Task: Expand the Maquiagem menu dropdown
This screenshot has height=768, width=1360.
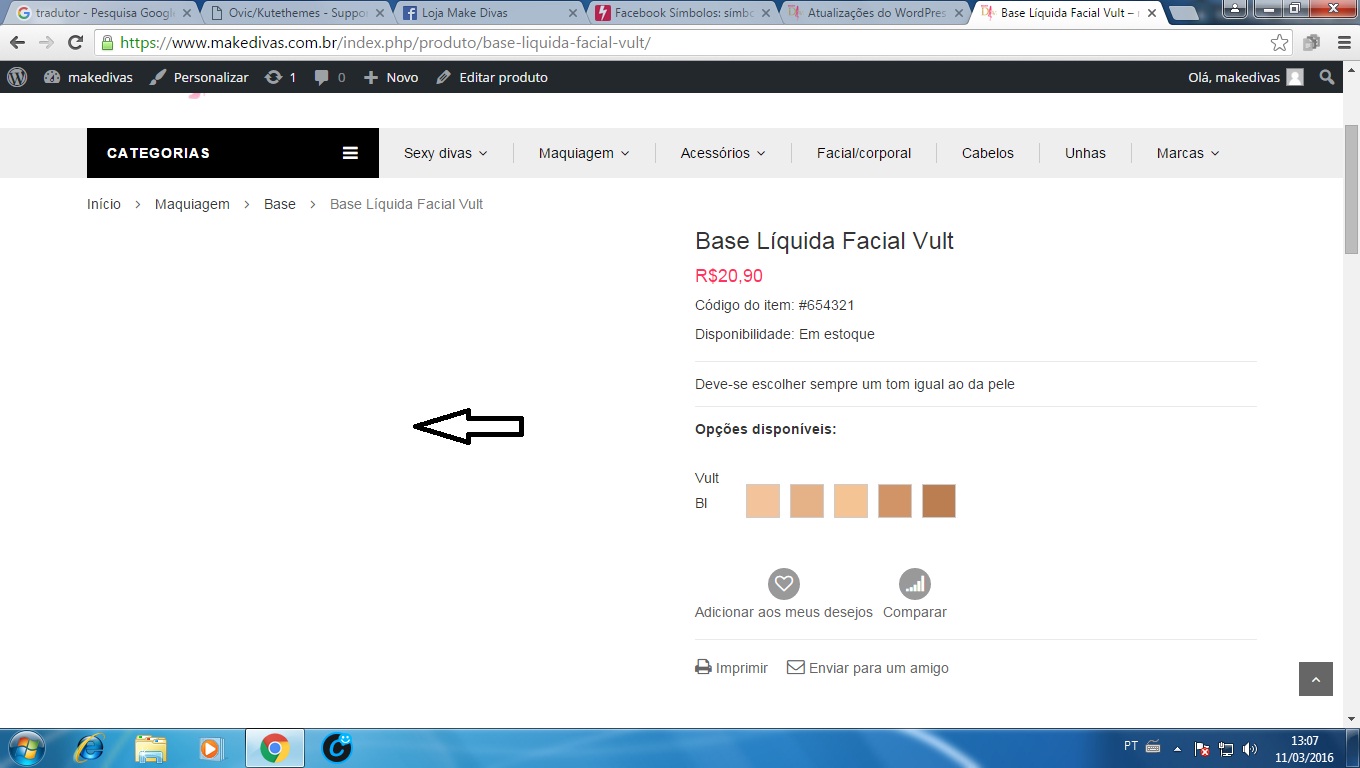Action: coord(584,153)
